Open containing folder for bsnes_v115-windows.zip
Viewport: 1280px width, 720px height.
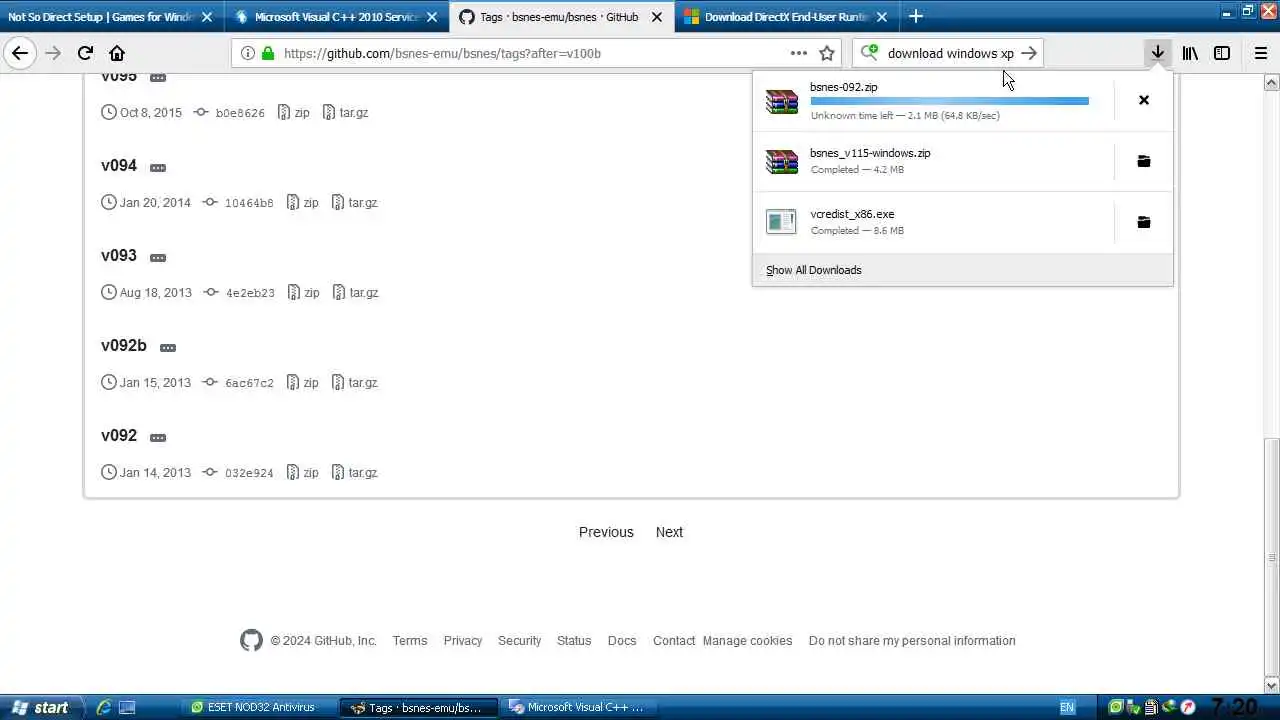pos(1144,161)
